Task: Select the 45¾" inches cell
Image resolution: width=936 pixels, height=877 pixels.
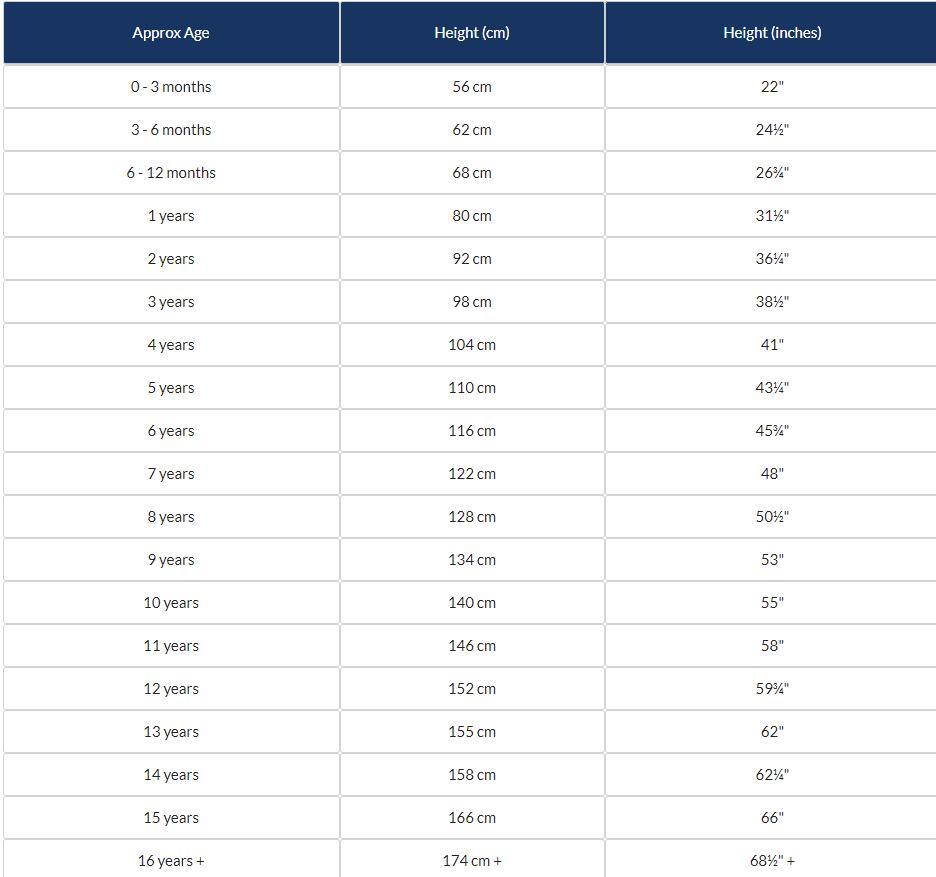Action: pos(772,431)
